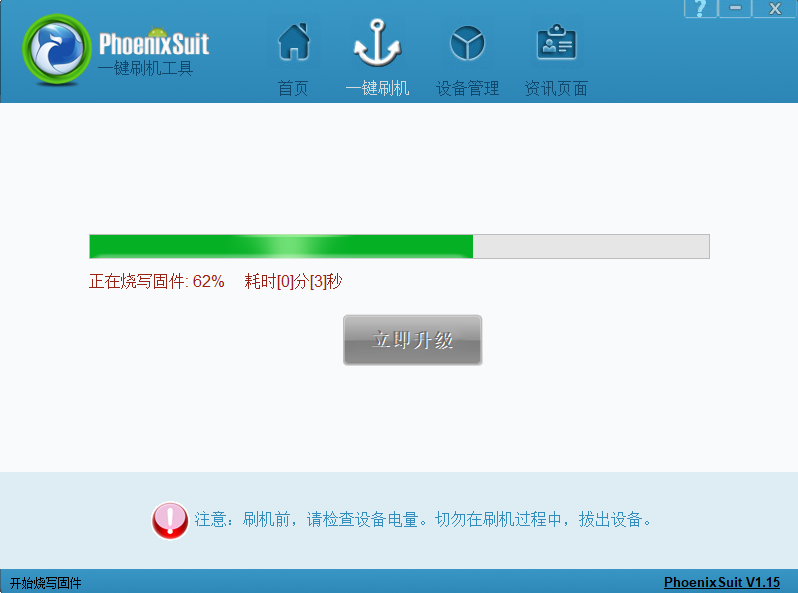Switch to the 设备管理 tab label
This screenshot has height=593, width=798.
point(467,89)
